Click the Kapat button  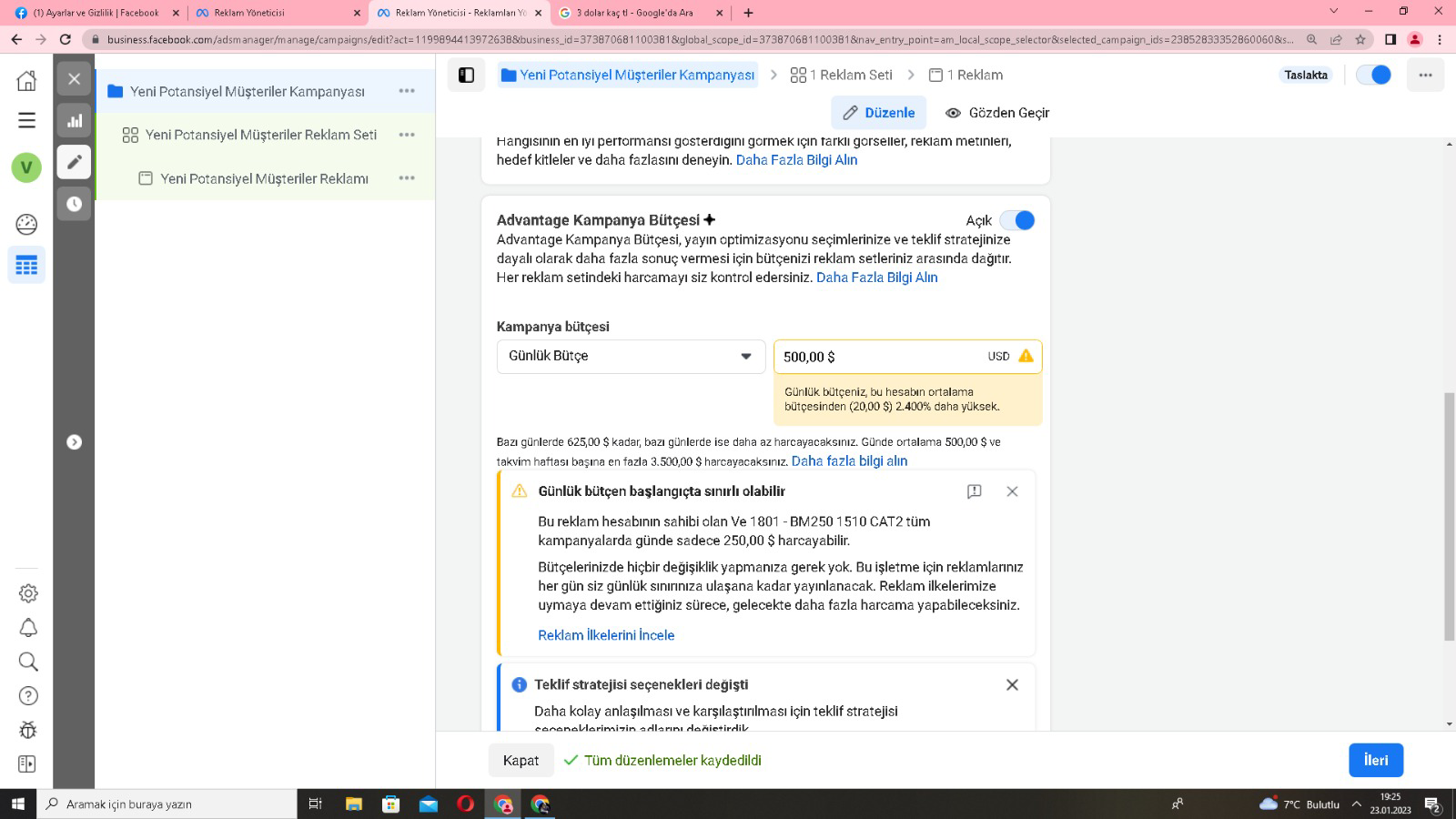521,760
